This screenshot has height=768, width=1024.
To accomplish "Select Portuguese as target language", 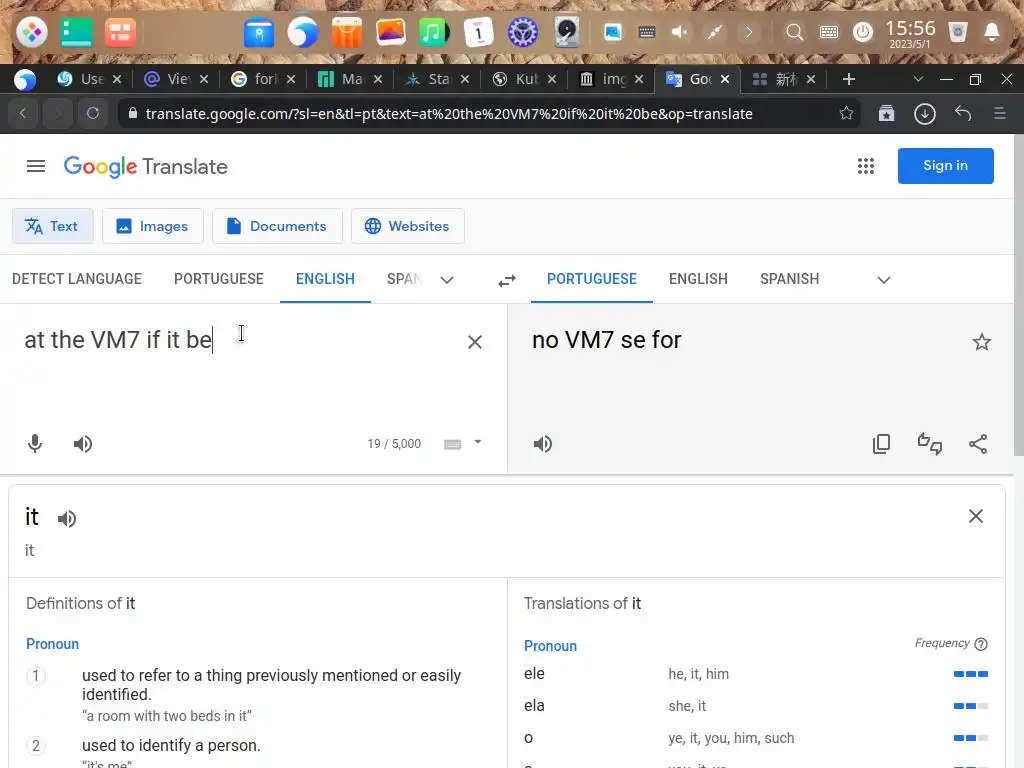I will click(592, 279).
